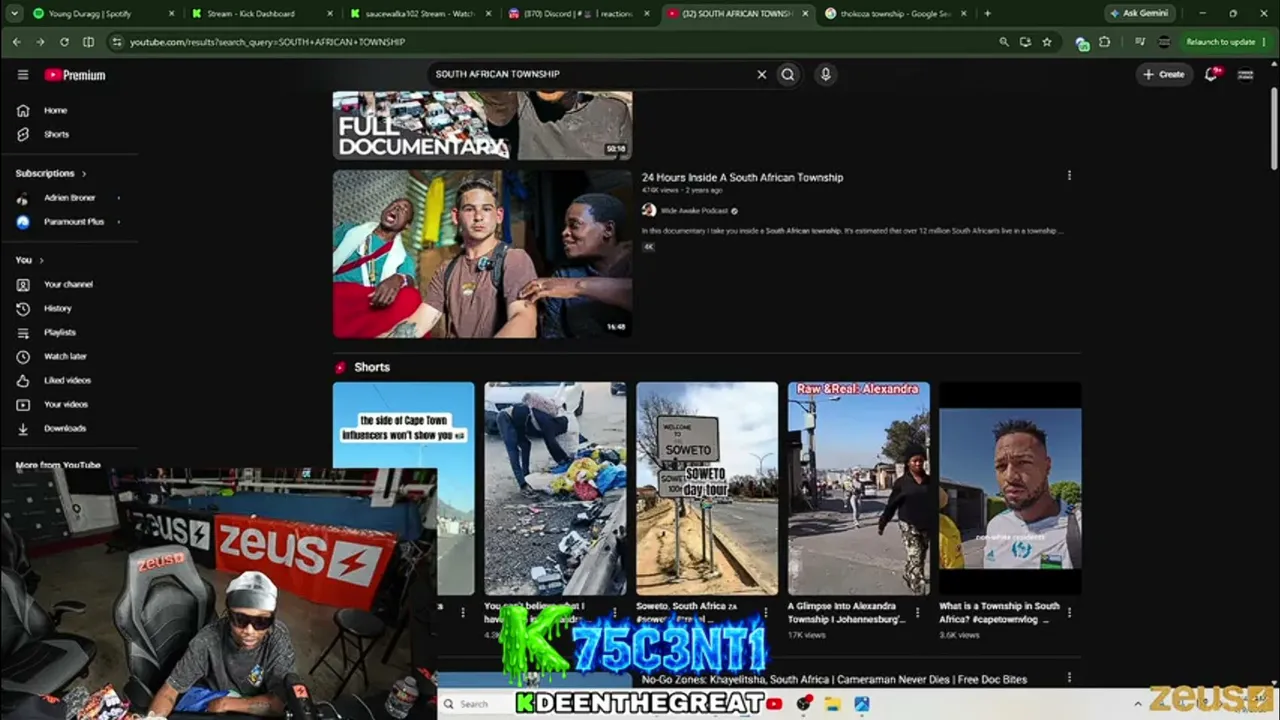The width and height of the screenshot is (1280, 720).
Task: Open the Watch later sidebar item
Action: tap(65, 356)
